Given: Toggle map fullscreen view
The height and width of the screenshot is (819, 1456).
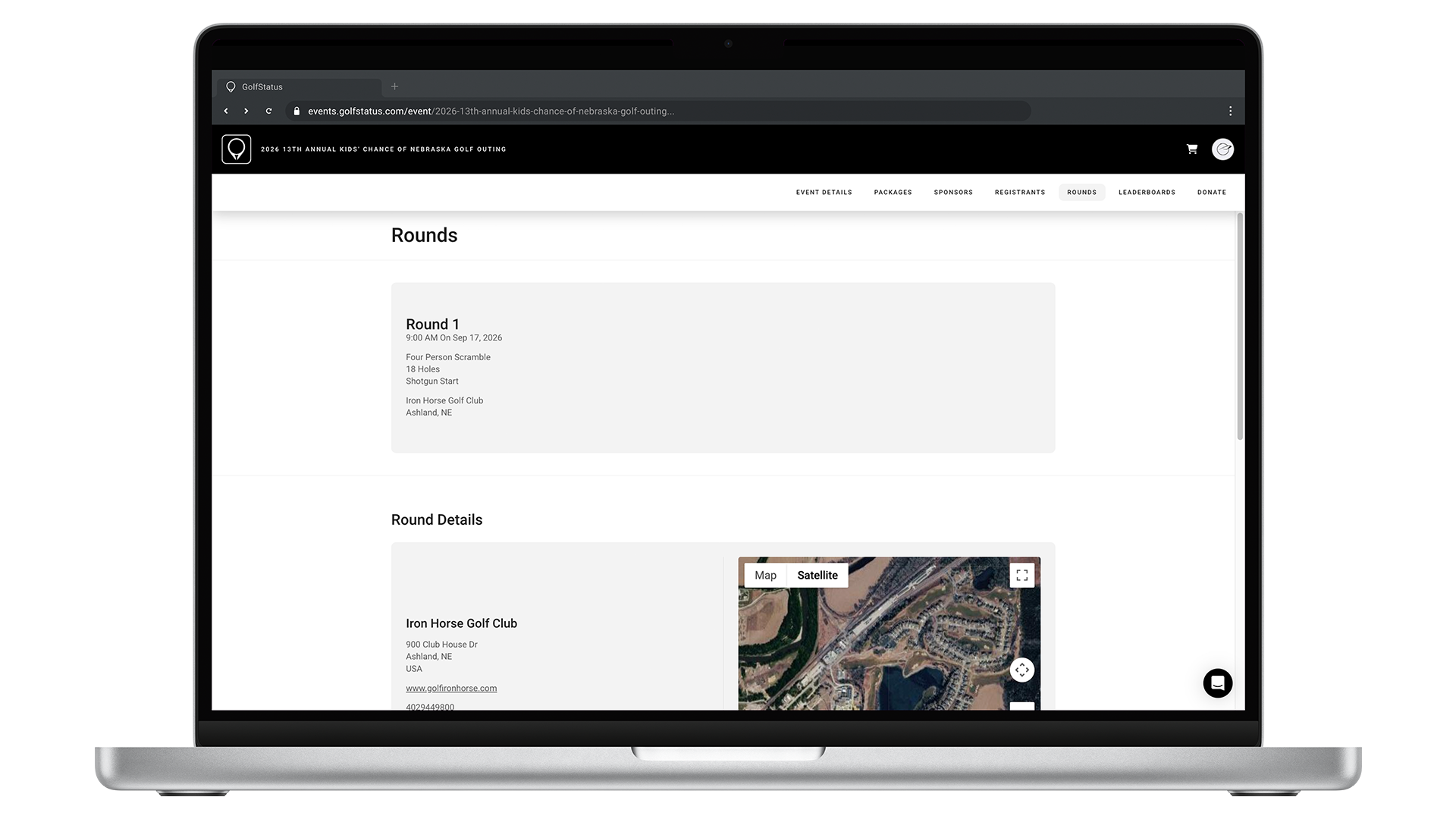Looking at the screenshot, I should tap(1022, 575).
